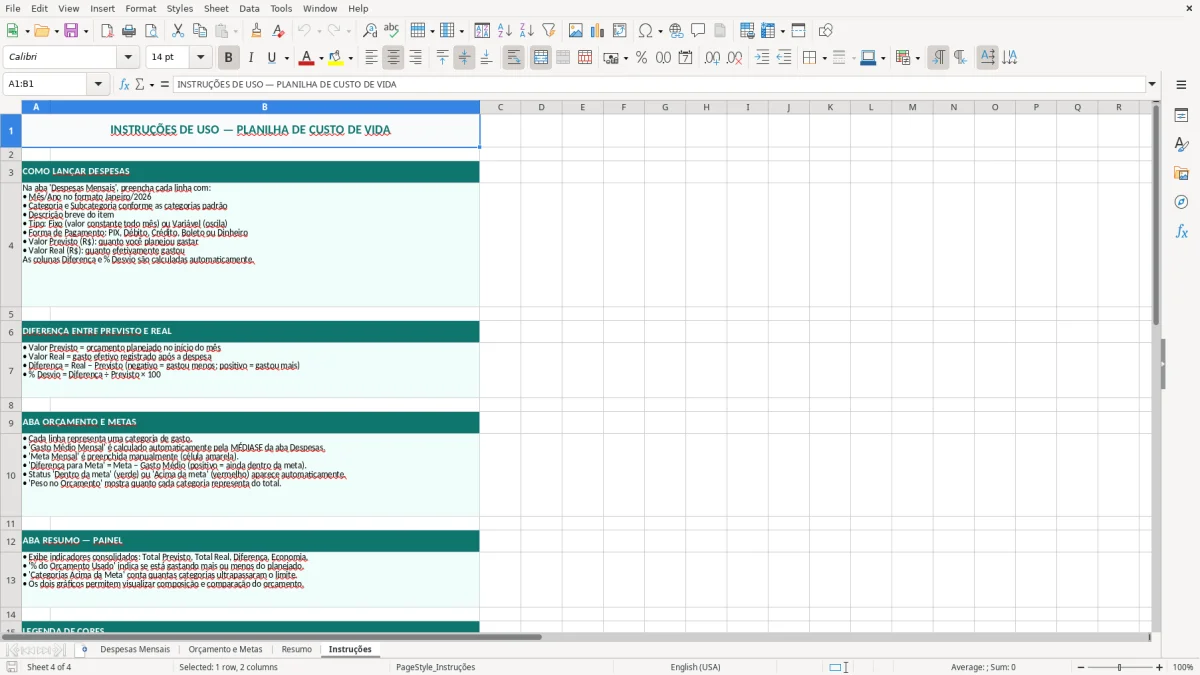
Task: Click the AutoFilter funnel icon
Action: (549, 31)
